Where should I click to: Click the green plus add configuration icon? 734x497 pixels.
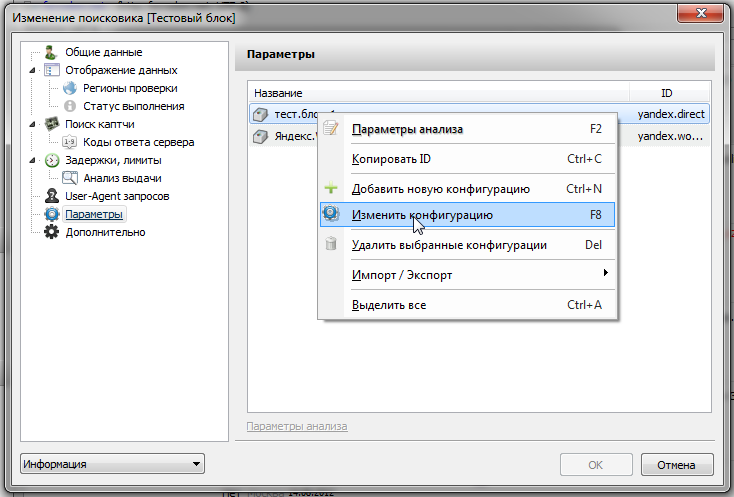pos(332,189)
